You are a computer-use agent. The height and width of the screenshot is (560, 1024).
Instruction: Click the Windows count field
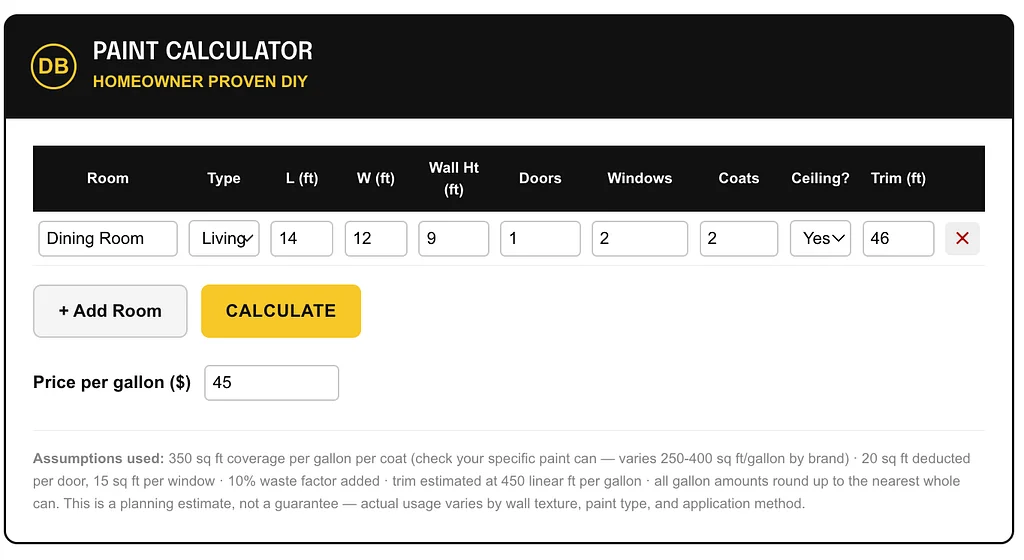tap(640, 238)
